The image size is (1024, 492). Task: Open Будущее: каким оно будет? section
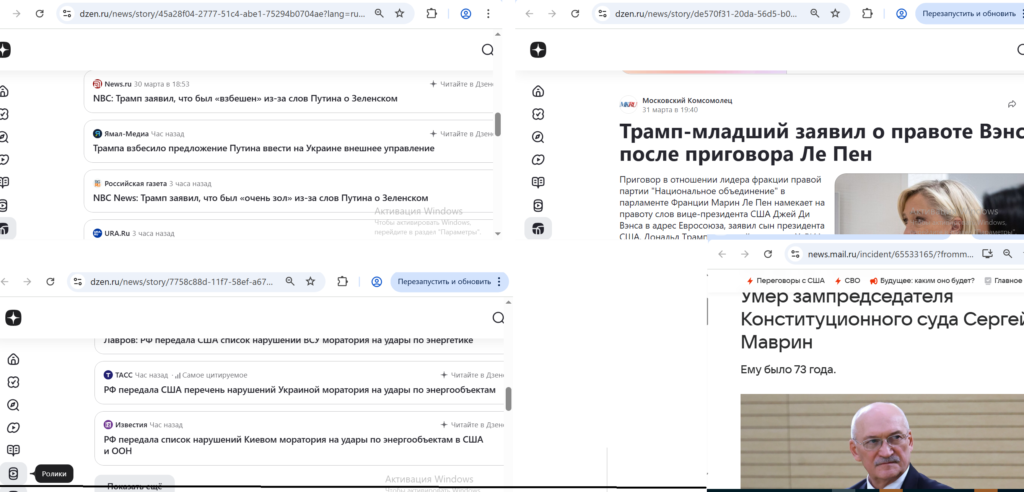[x=922, y=280]
